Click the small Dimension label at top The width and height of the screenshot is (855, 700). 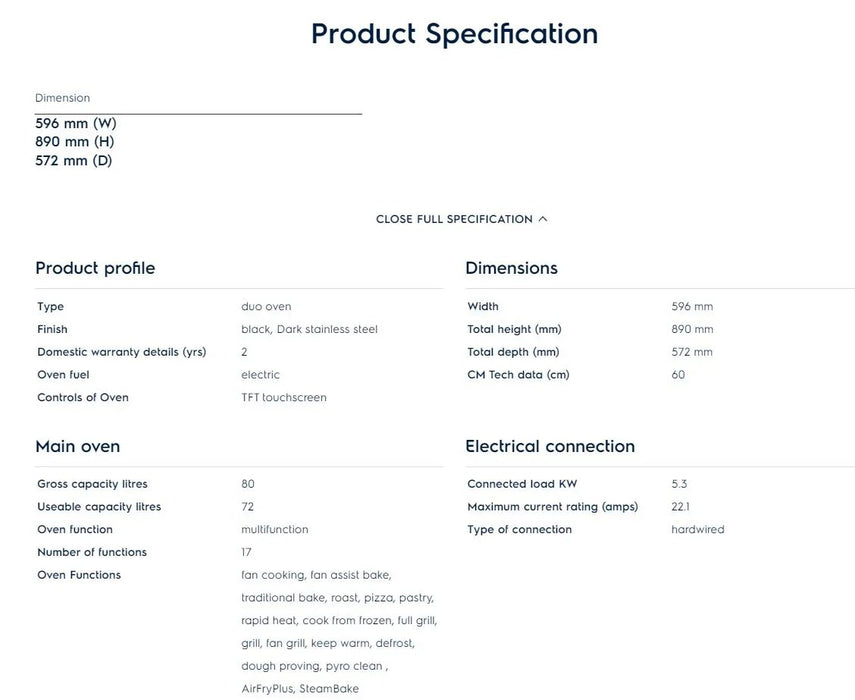(62, 98)
